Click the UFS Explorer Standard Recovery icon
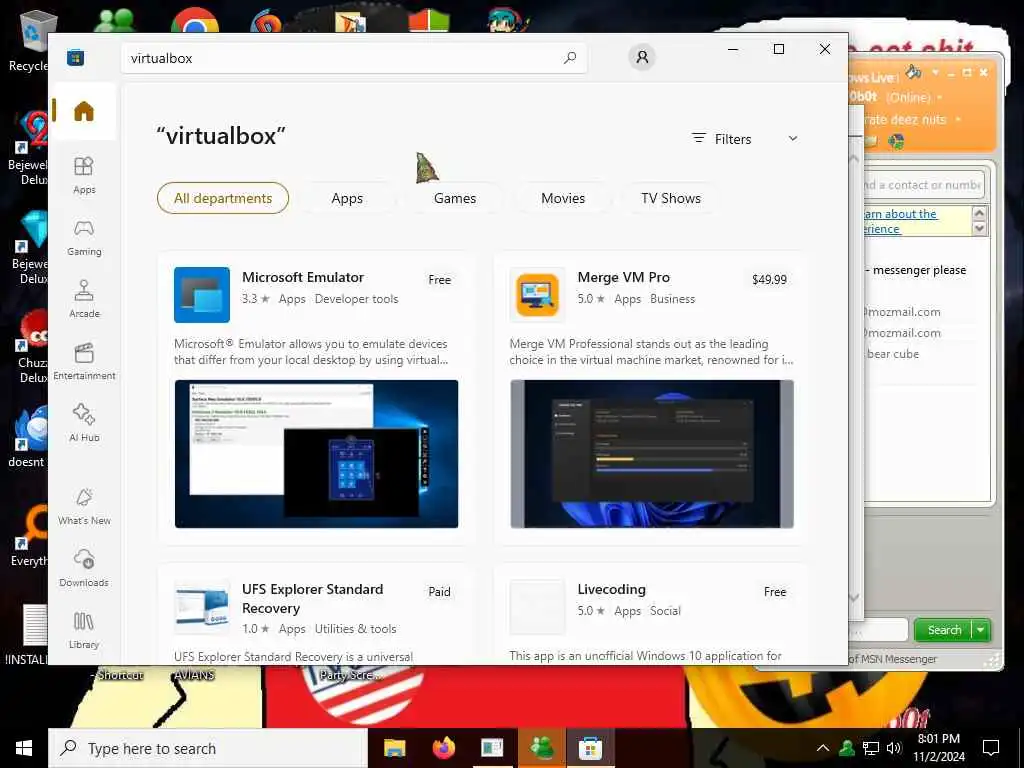The width and height of the screenshot is (1024, 768). point(202,606)
